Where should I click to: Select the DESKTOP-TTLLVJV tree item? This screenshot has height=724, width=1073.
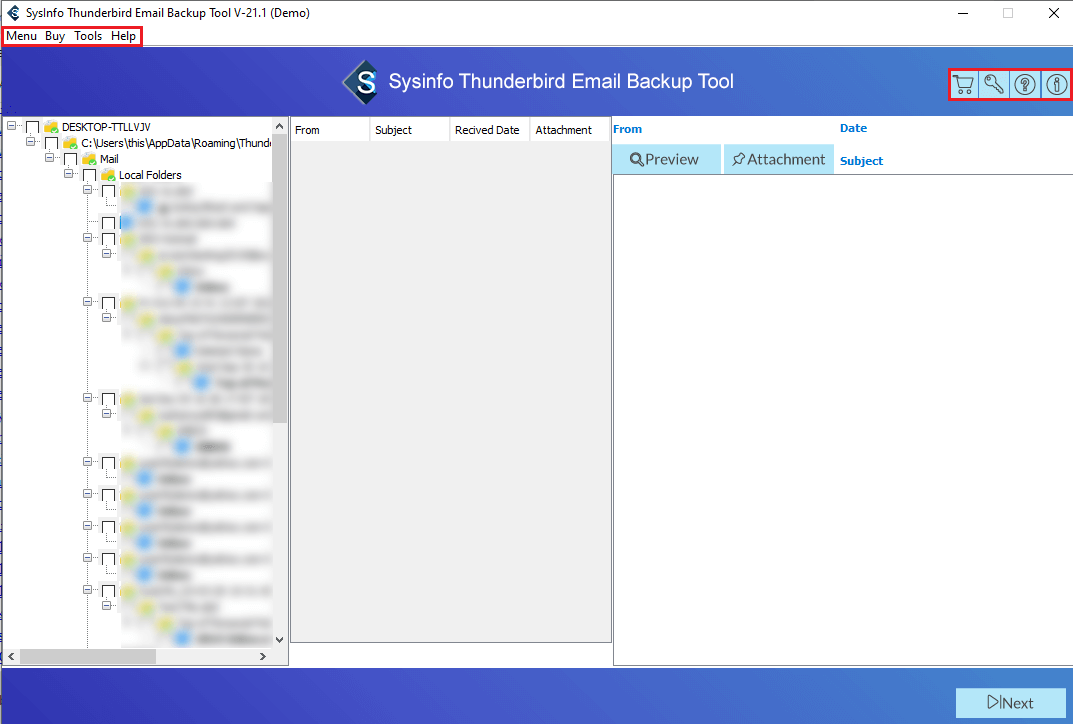106,127
